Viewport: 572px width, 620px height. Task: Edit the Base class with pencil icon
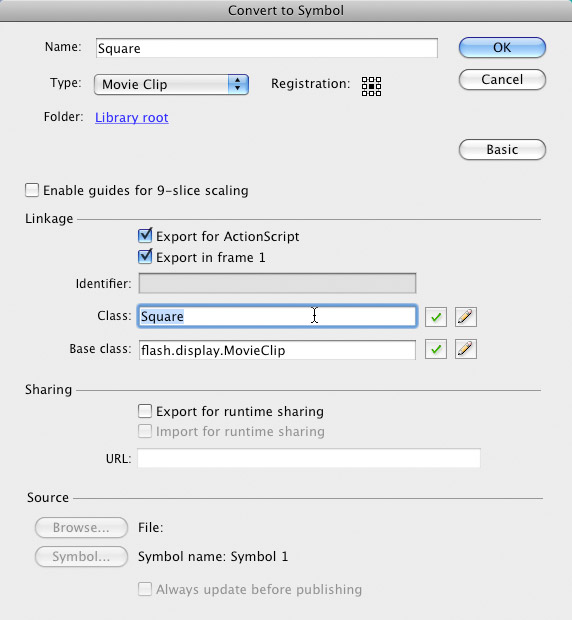click(x=466, y=349)
